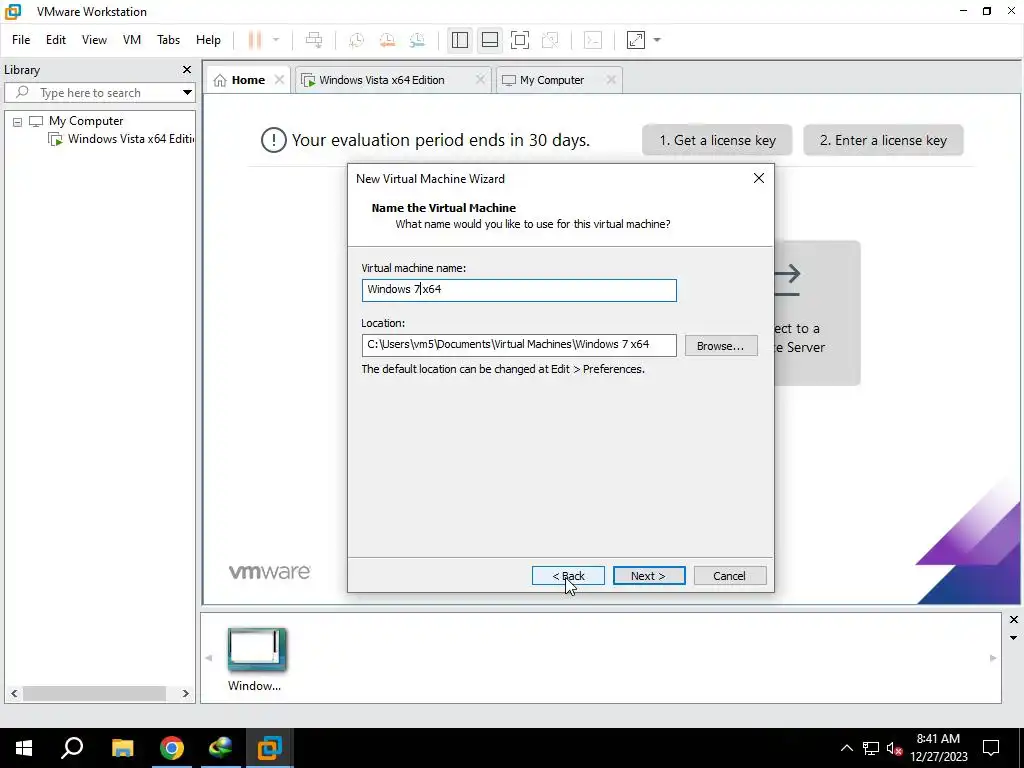Collapse the My Computer tree node
This screenshot has height=768, width=1024.
click(x=18, y=121)
